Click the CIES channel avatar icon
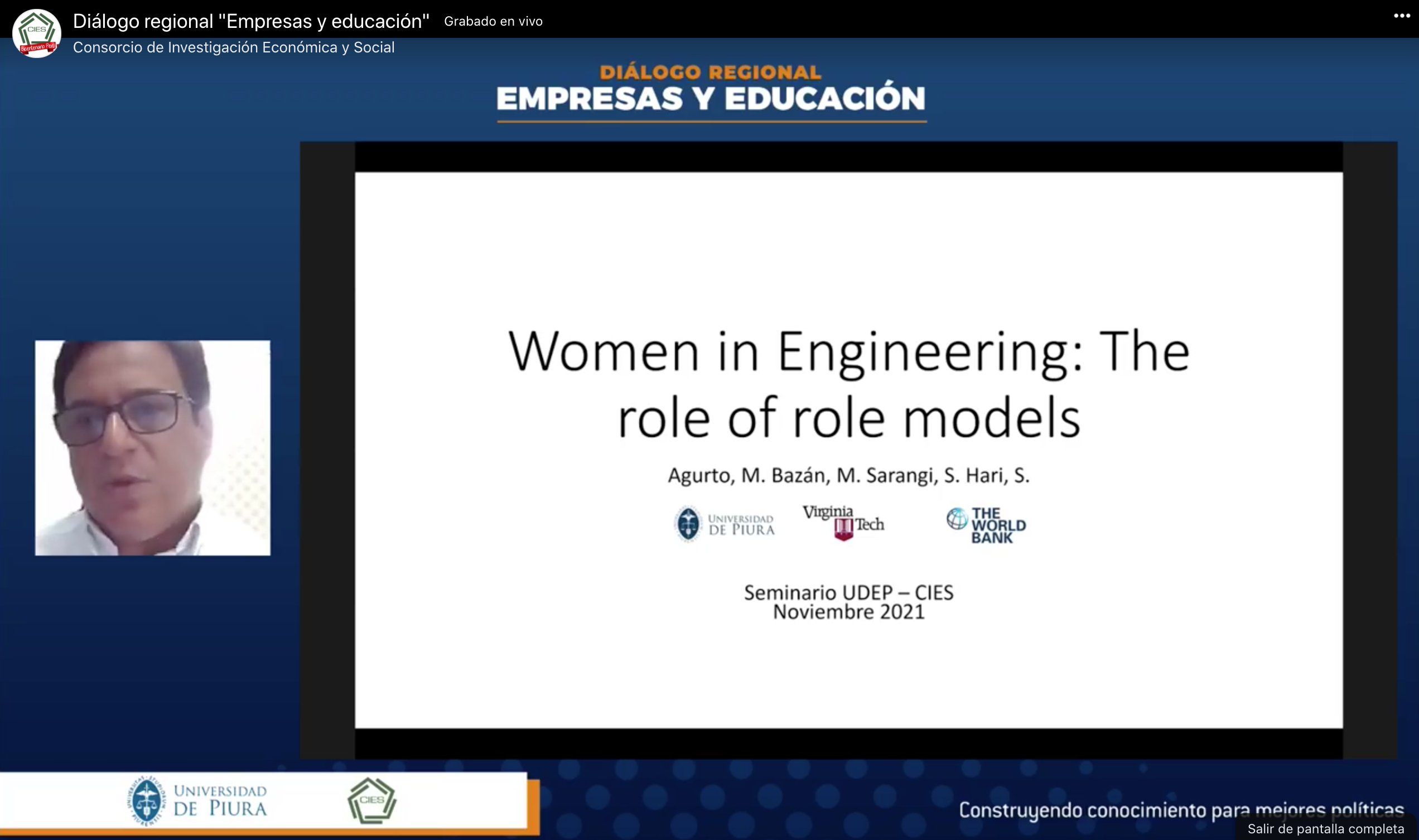1419x840 pixels. (37, 33)
